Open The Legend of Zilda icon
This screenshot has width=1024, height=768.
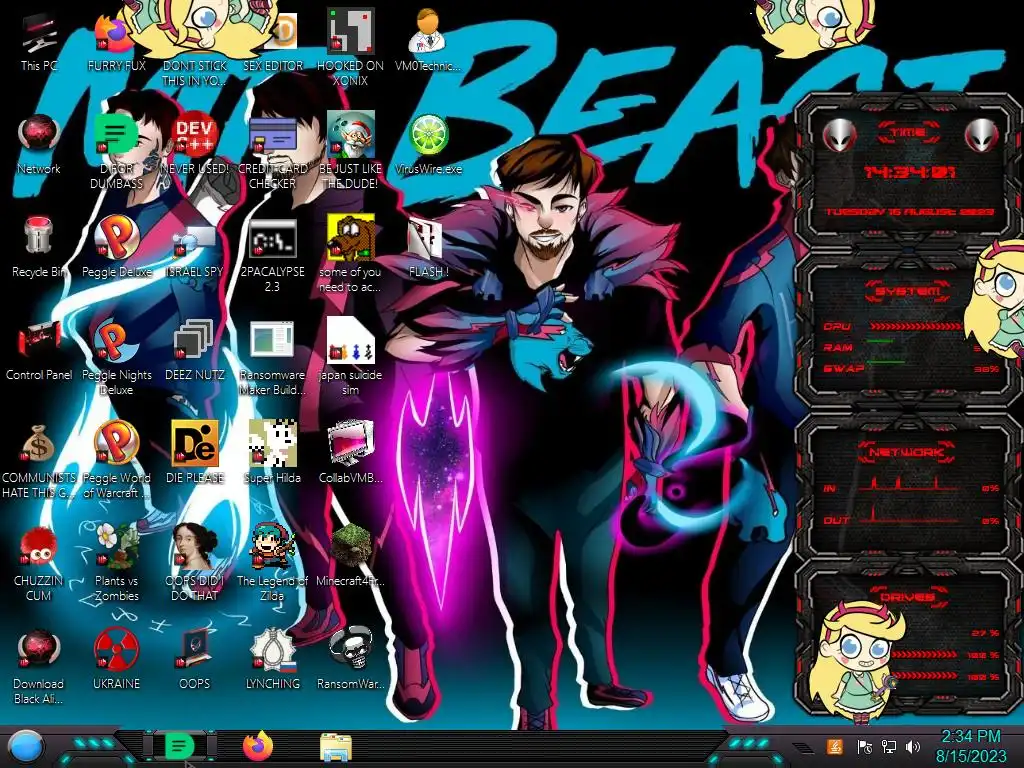(272, 545)
